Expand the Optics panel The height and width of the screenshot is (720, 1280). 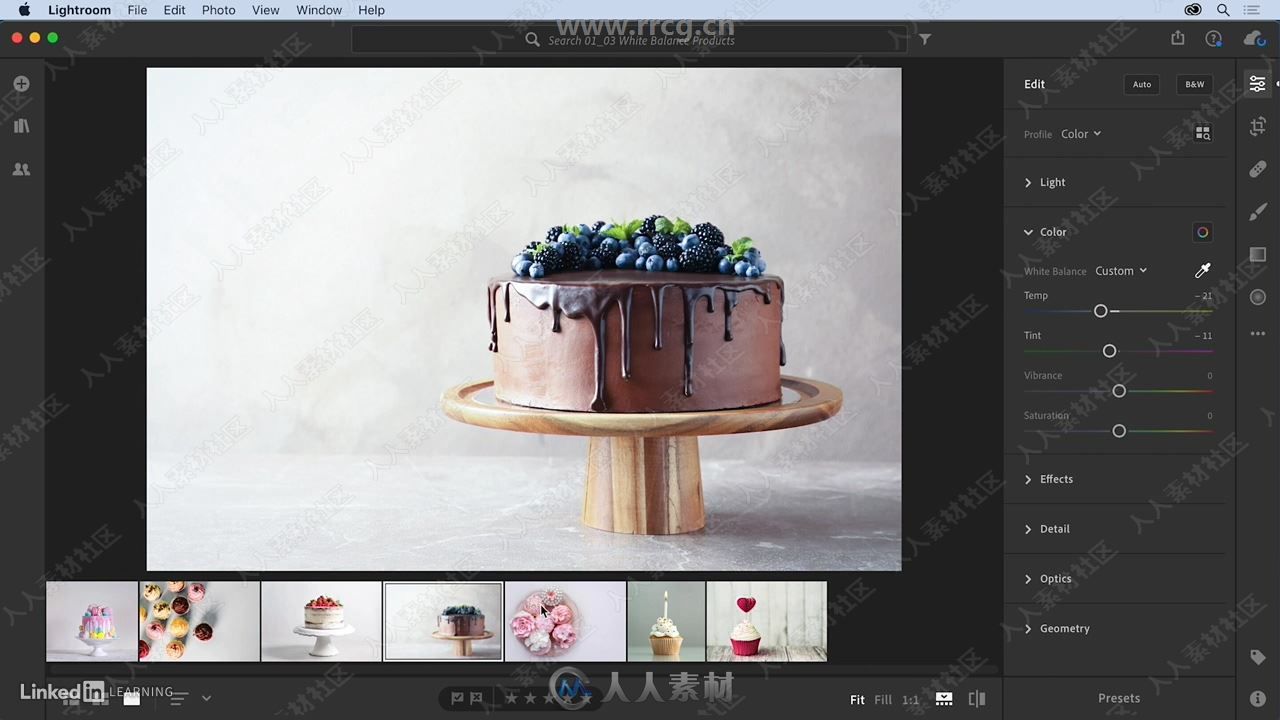[1047, 579]
